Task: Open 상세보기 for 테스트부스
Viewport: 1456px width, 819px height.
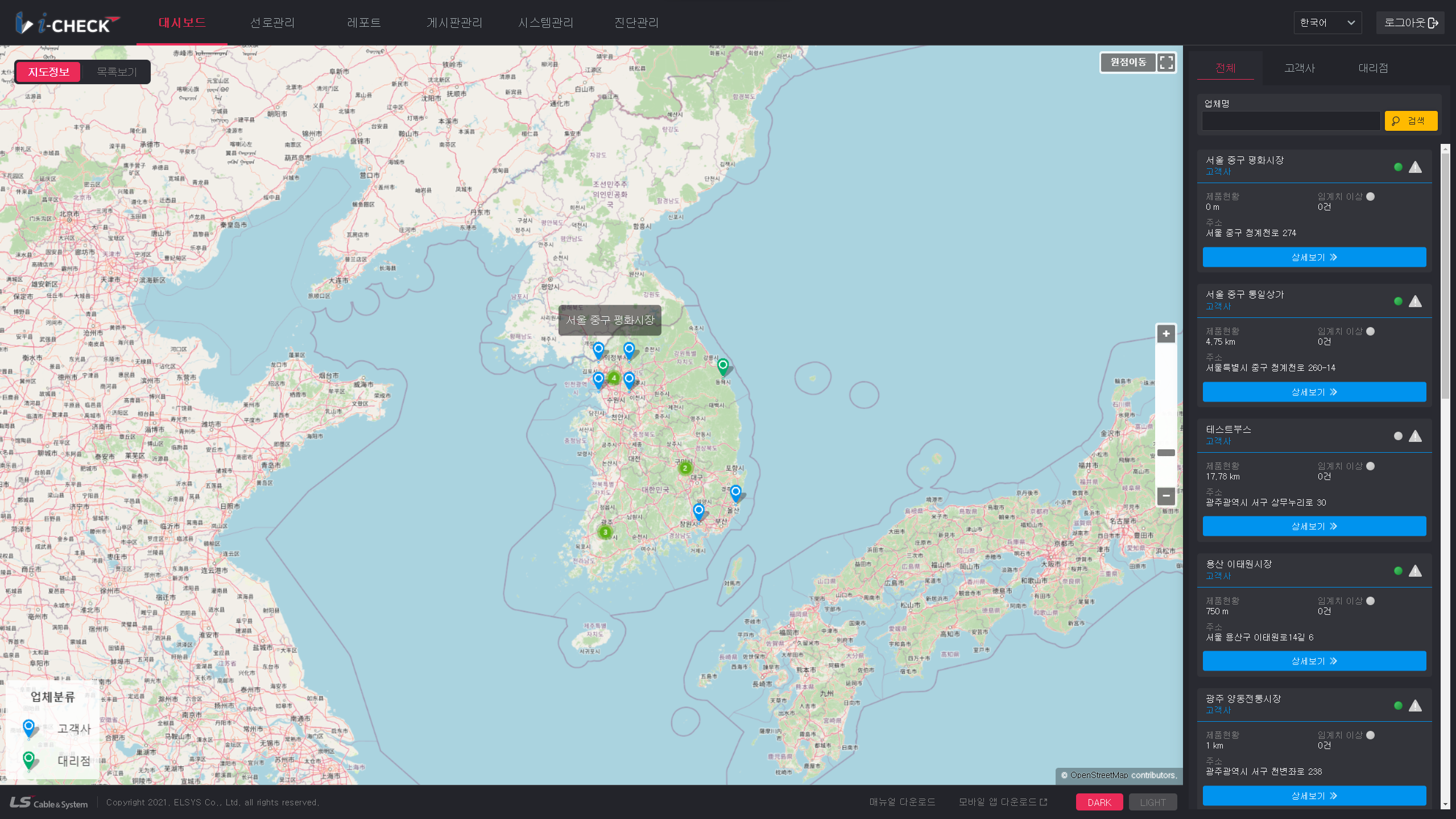Action: pyautogui.click(x=1314, y=526)
